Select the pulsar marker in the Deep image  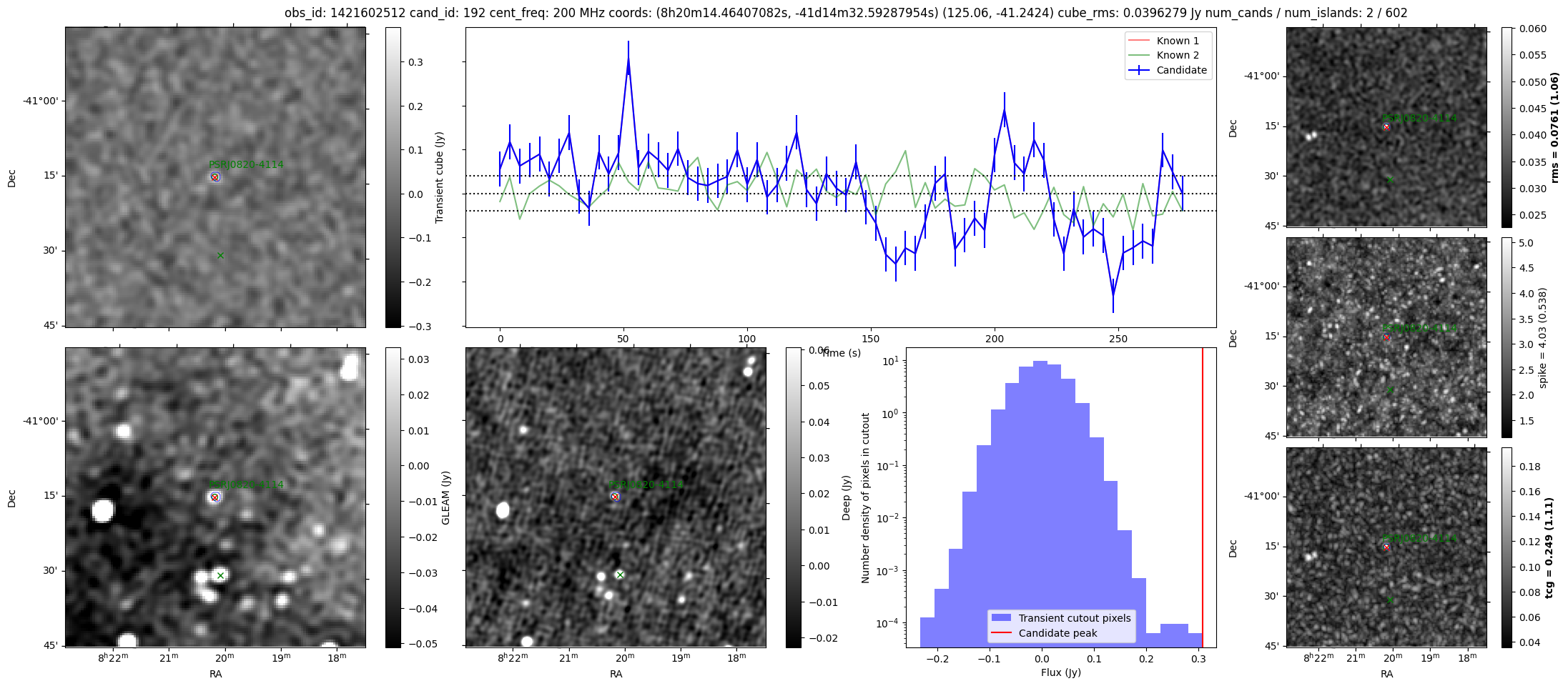coord(615,497)
